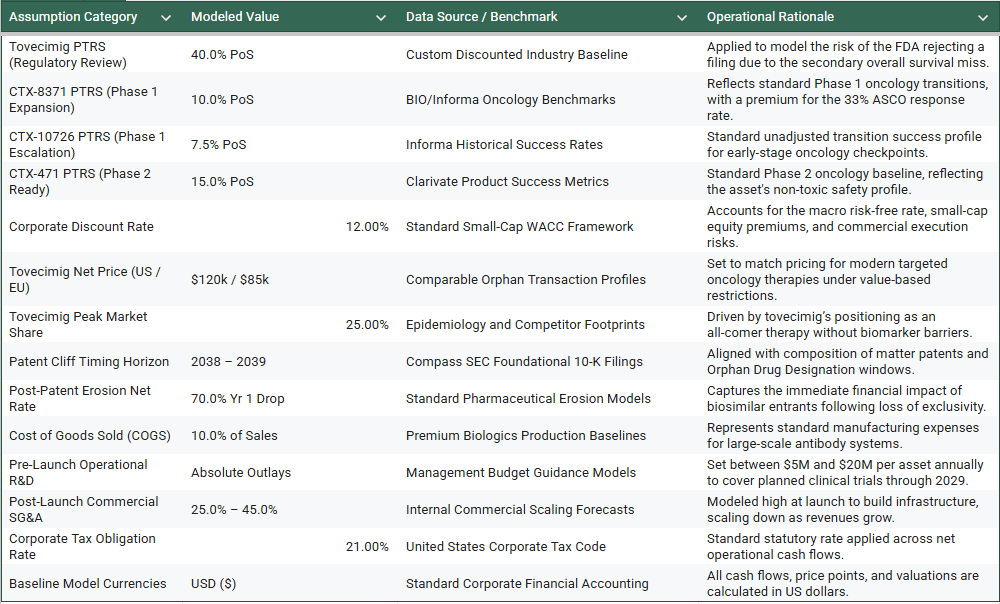The width and height of the screenshot is (1000, 604).
Task: Select the 21.00% tax rate cell
Action: 290,547
